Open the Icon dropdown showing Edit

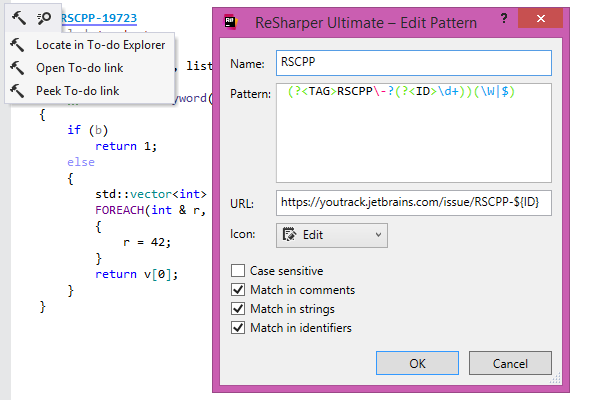tap(332, 235)
